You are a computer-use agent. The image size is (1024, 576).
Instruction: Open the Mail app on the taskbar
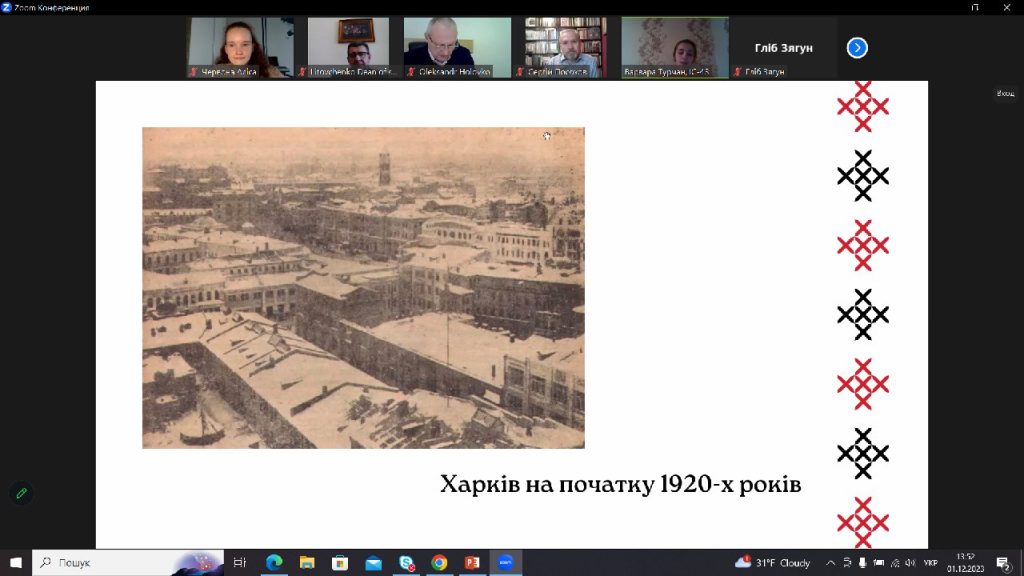coord(373,562)
